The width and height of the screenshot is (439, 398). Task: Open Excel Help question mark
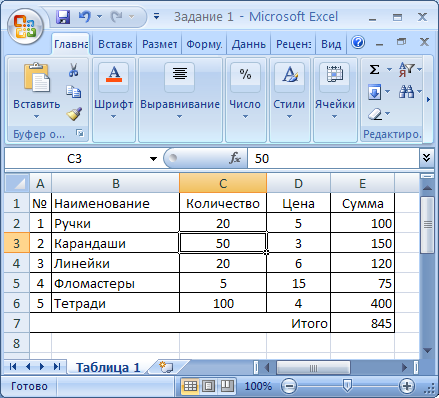click(358, 43)
